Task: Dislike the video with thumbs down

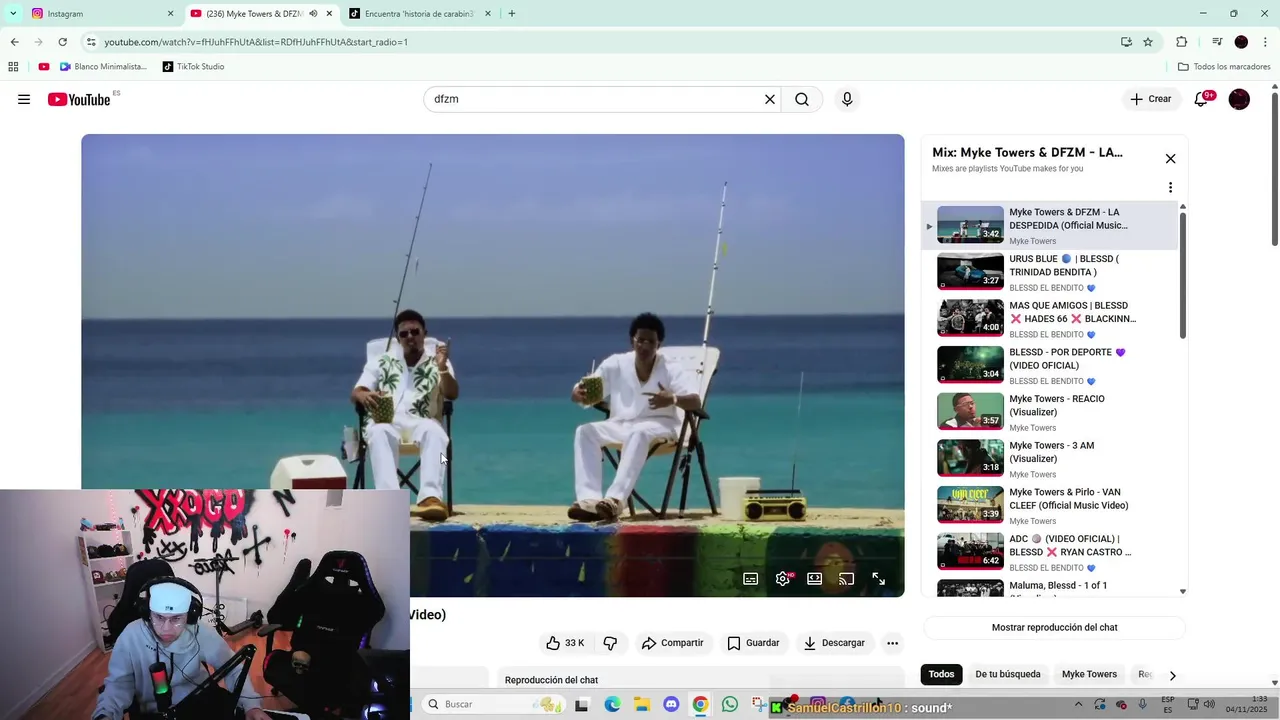Action: [x=610, y=643]
